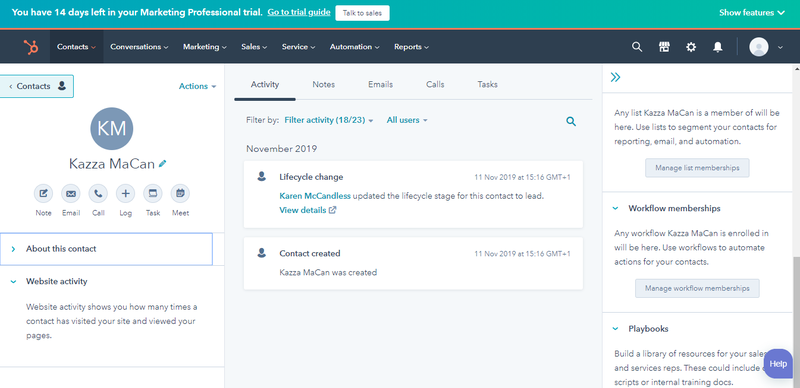800x388 pixels.
Task: Switch to the Notes tab
Action: (x=323, y=84)
